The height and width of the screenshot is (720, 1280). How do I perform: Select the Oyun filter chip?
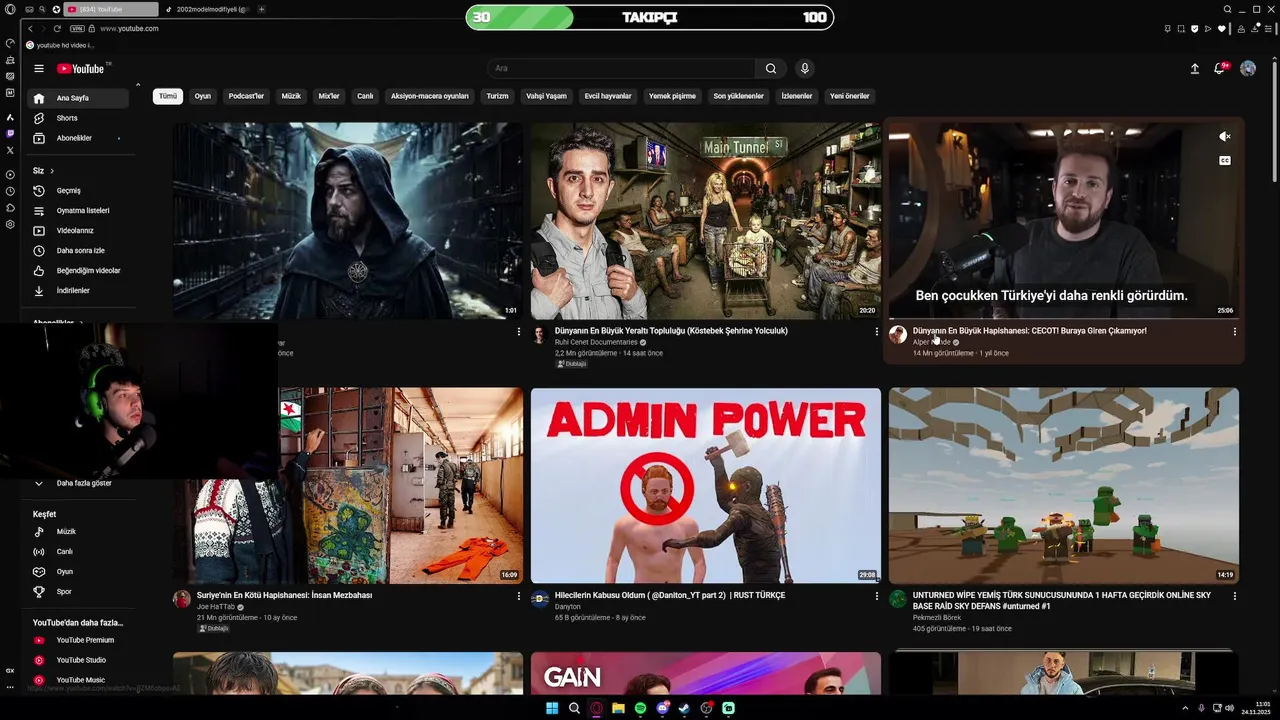point(203,96)
